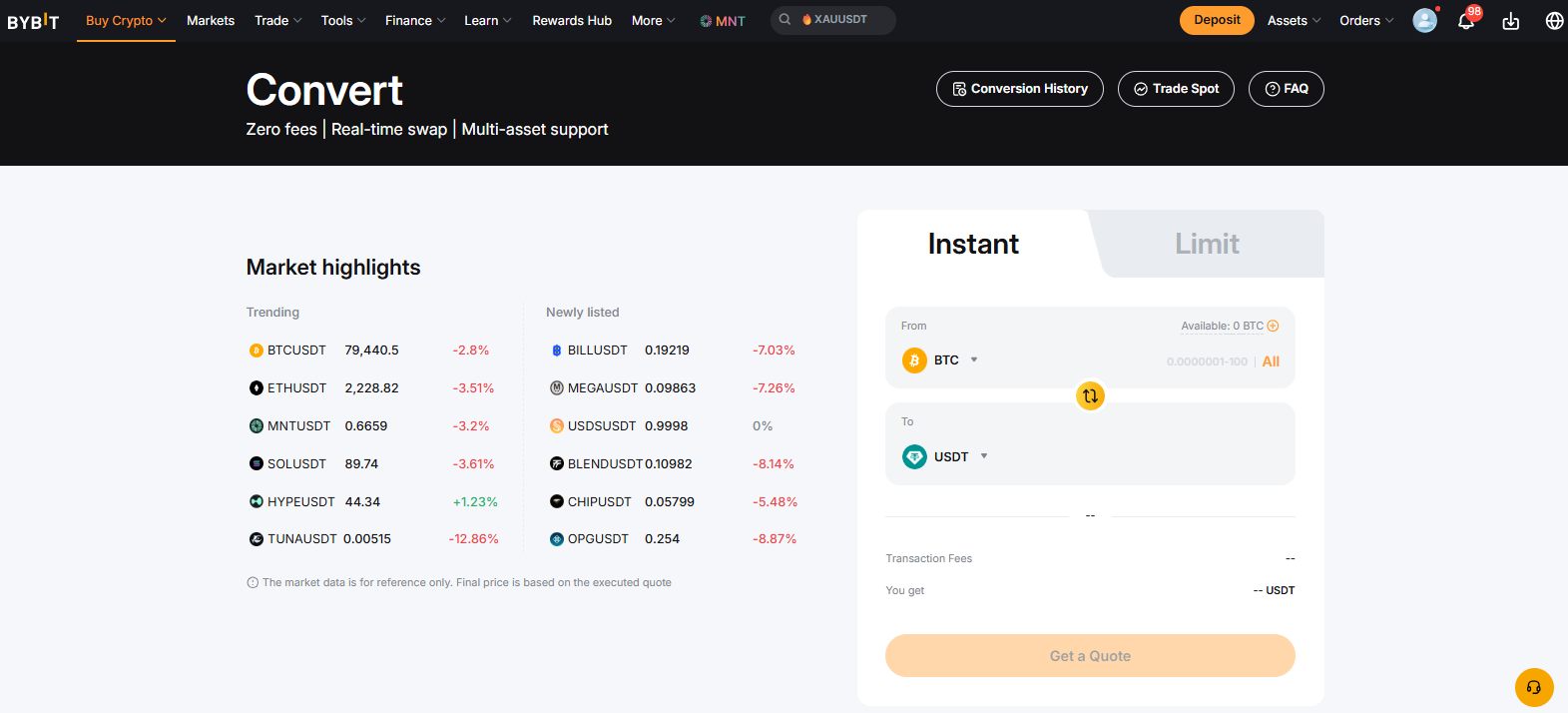1568x713 pixels.
Task: Open the customer support headset icon
Action: coord(1534,687)
